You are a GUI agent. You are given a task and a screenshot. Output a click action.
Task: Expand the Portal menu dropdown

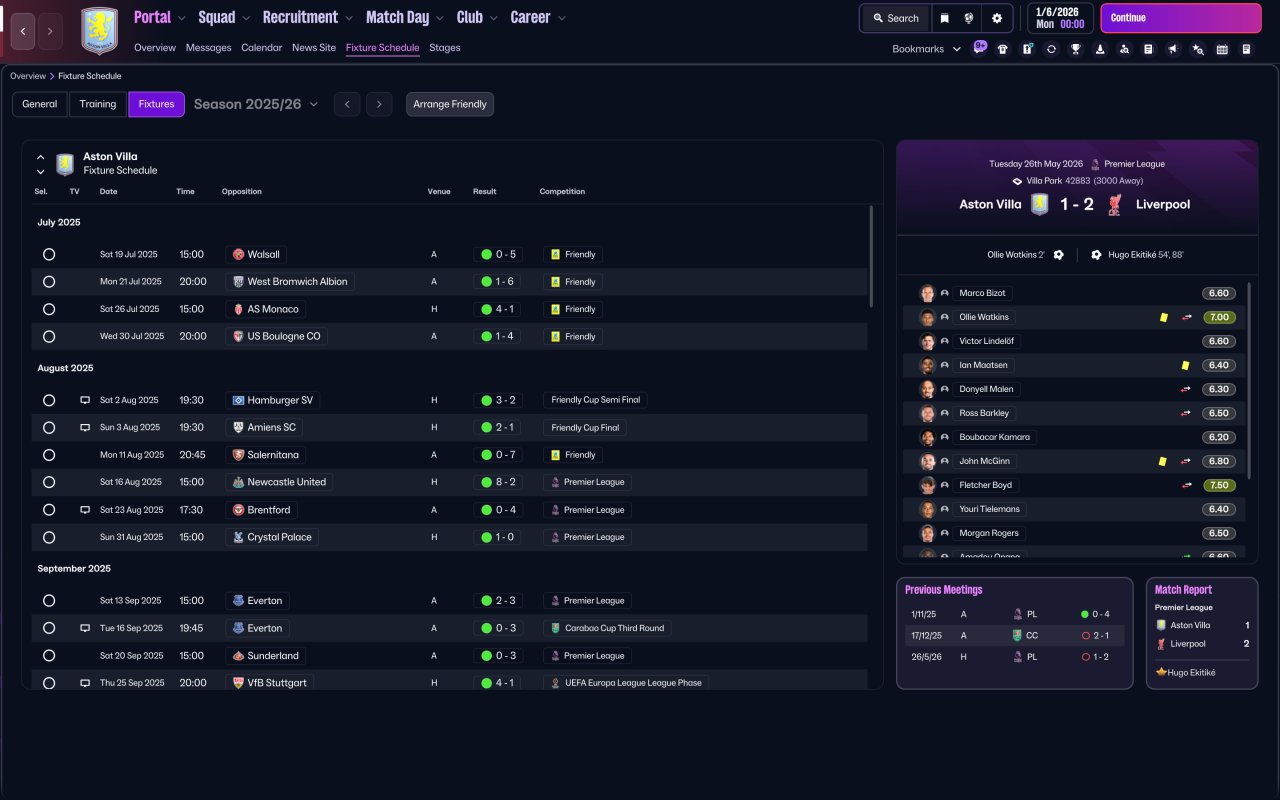(x=182, y=18)
